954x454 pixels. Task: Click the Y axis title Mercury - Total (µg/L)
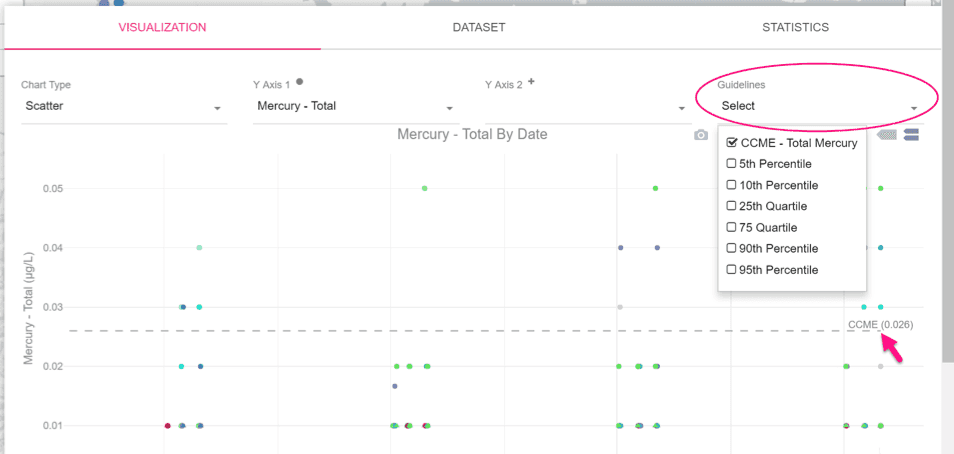tap(28, 307)
